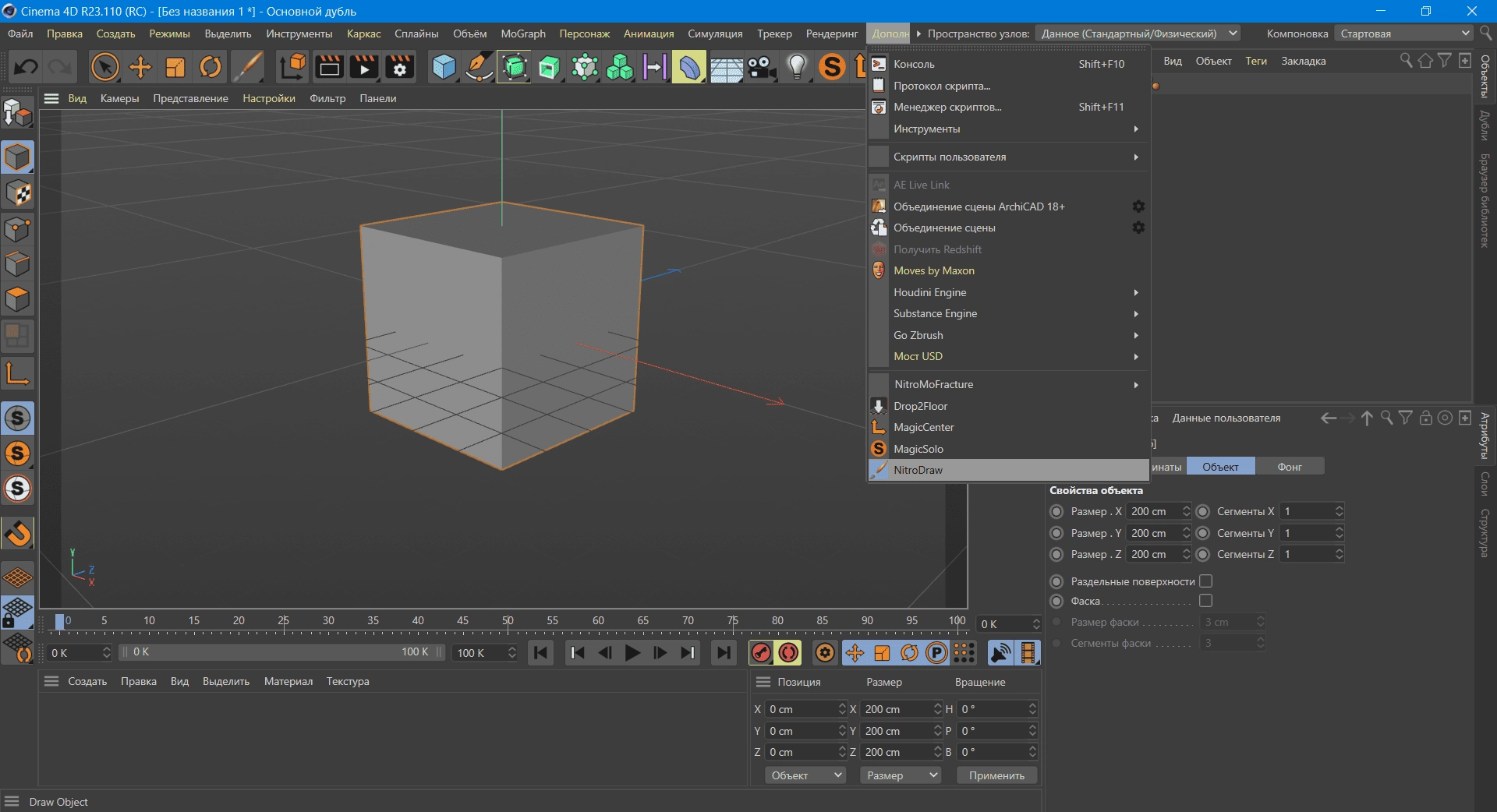The image size is (1497, 812).
Task: Open Камеры viewport menu
Action: (119, 98)
